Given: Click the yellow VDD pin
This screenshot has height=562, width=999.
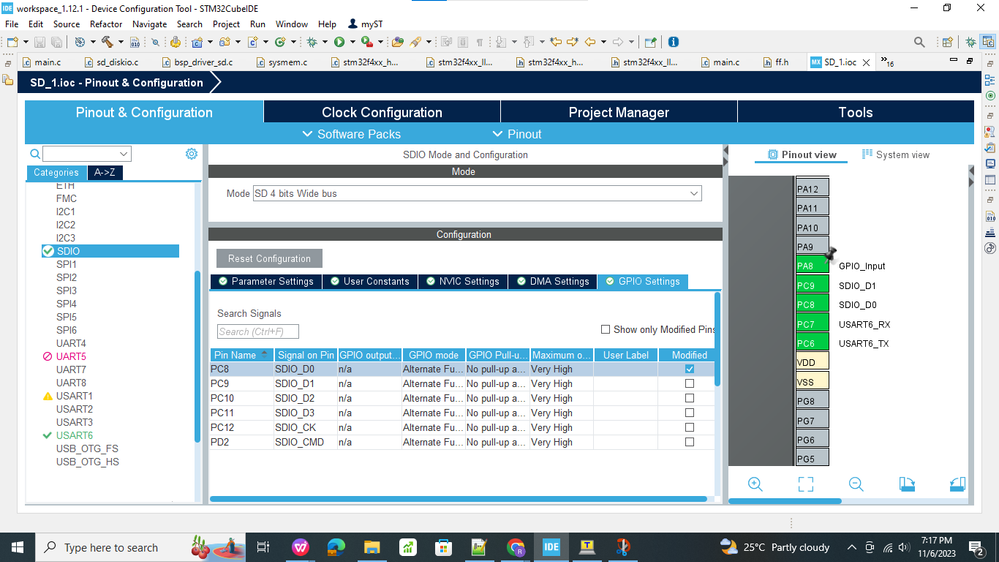Looking at the screenshot, I should click(812, 363).
